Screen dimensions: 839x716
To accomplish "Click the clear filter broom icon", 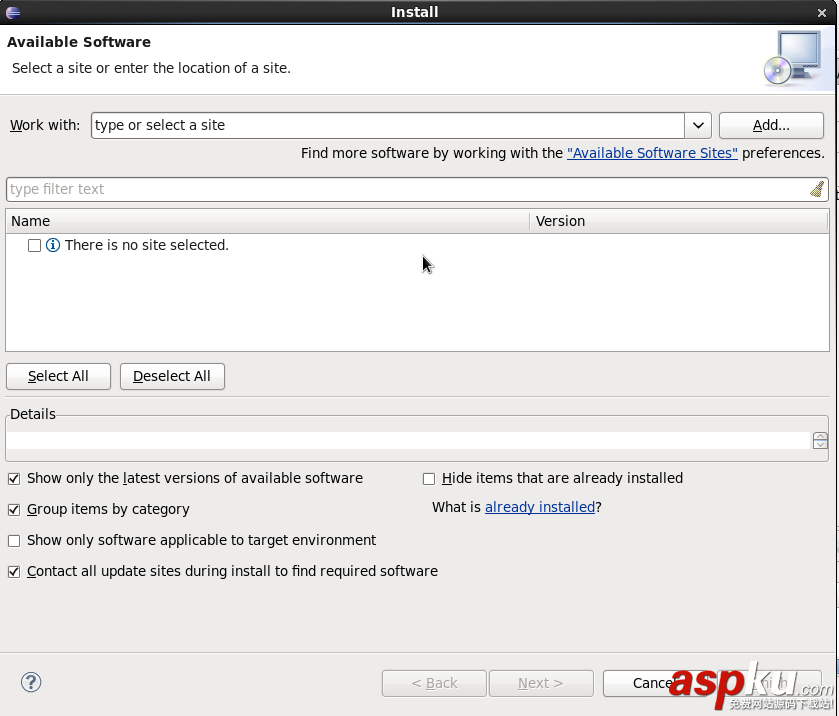I will pos(817,189).
